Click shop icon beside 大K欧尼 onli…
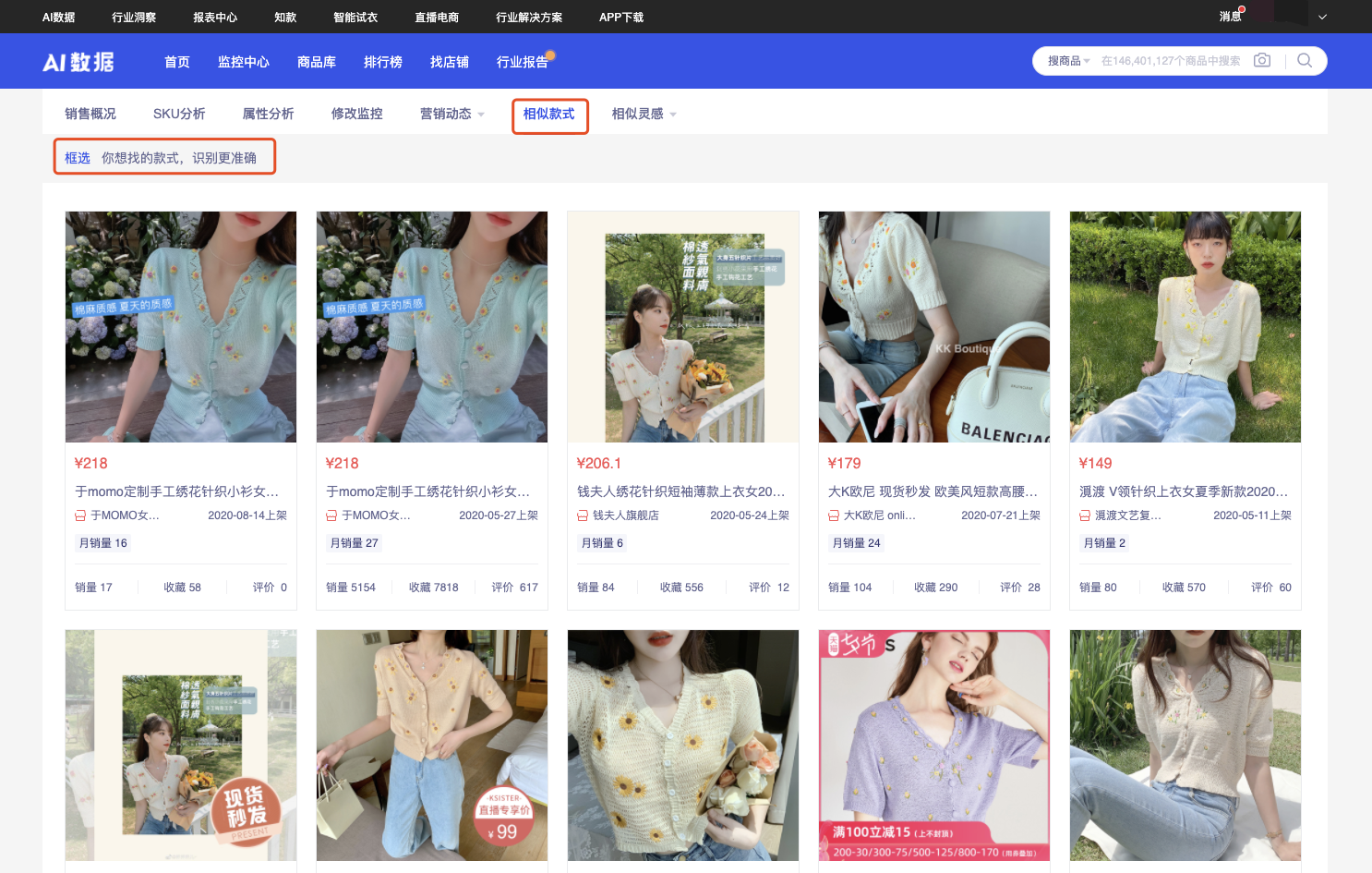The width and height of the screenshot is (1372, 873). (x=834, y=515)
